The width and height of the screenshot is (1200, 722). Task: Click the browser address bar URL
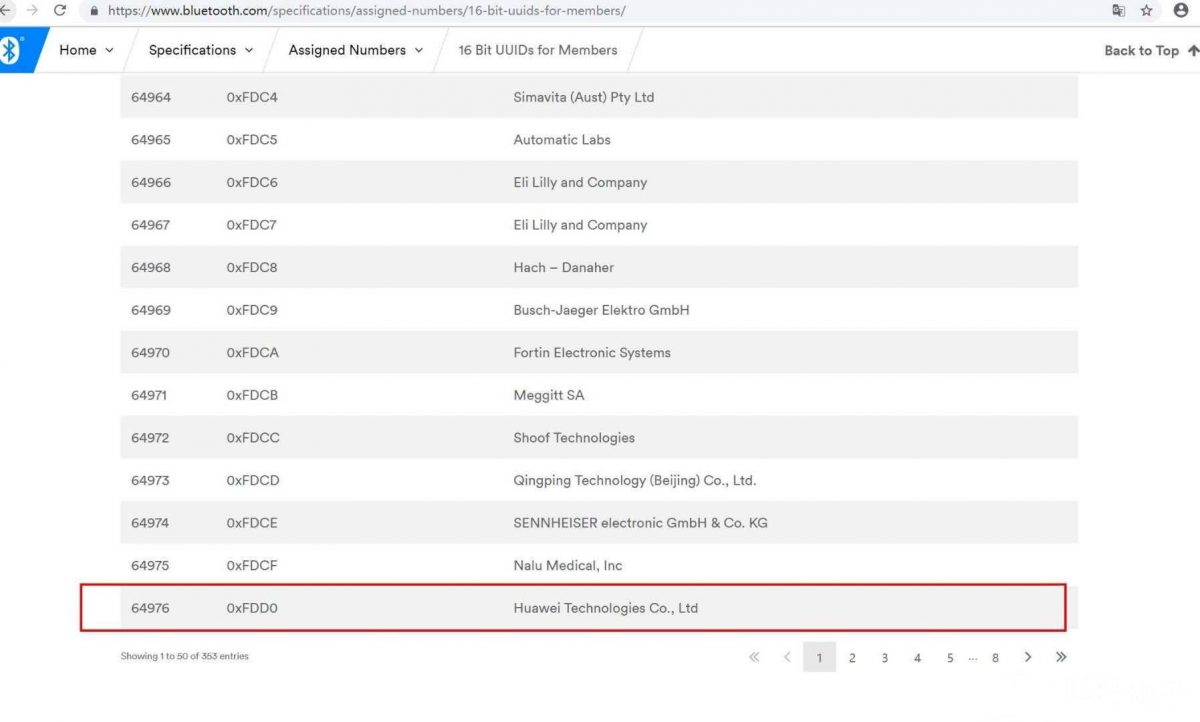click(365, 11)
